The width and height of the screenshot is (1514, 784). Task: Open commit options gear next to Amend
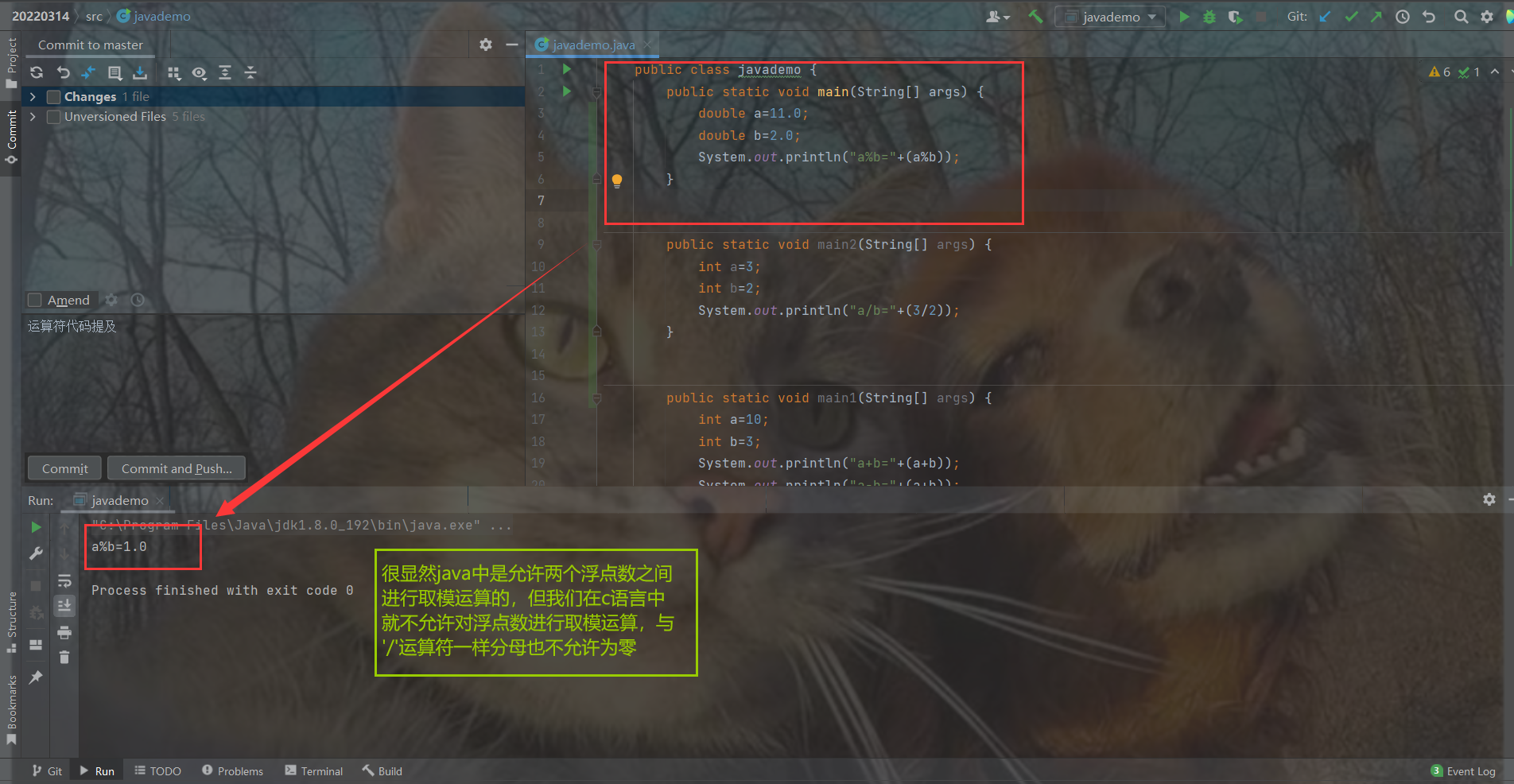[111, 300]
